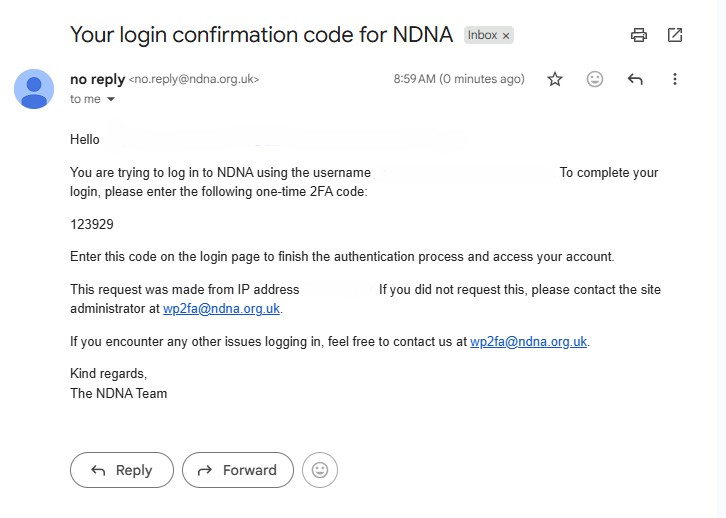Open the three-dot More options menu
The width and height of the screenshot is (726, 518).
(x=675, y=79)
